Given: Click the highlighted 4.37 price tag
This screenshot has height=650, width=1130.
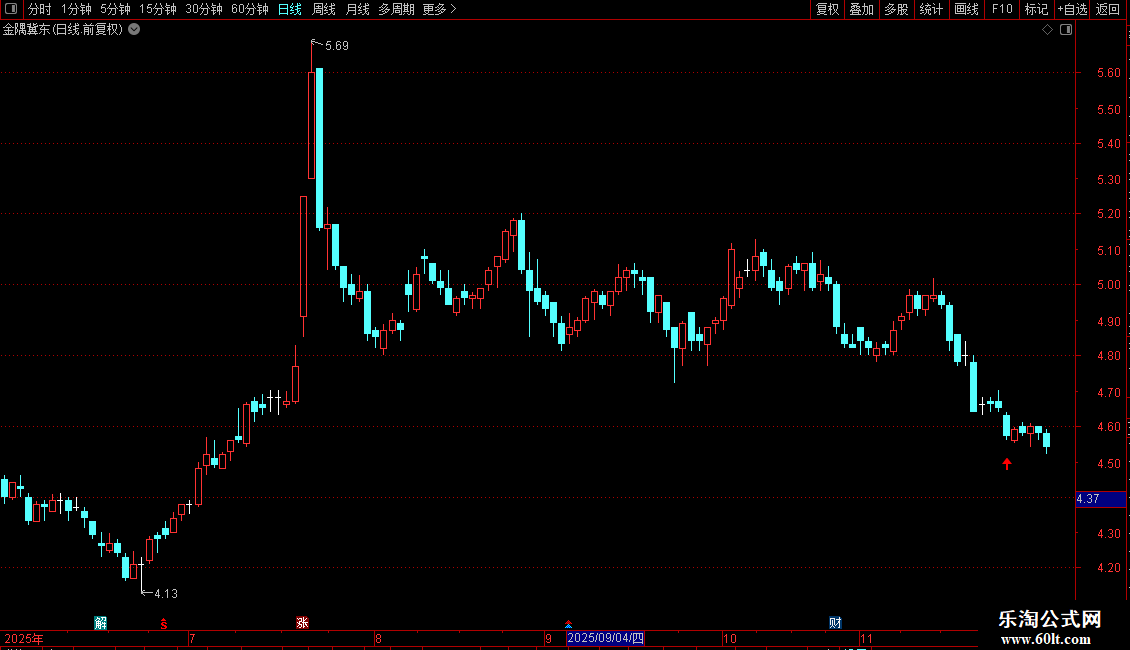Looking at the screenshot, I should click(x=1100, y=499).
